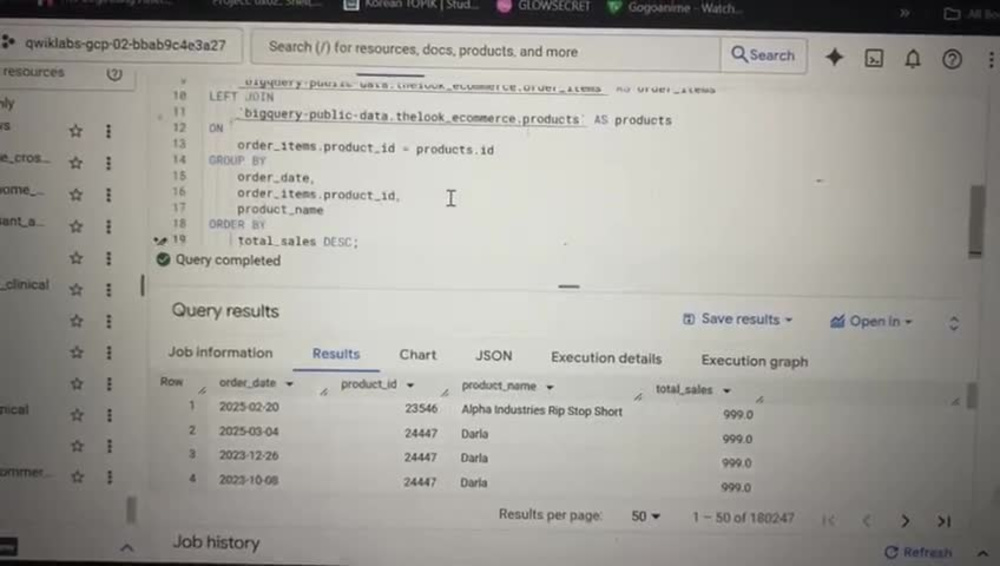Collapse the bottom-left panel chevron

[127, 547]
